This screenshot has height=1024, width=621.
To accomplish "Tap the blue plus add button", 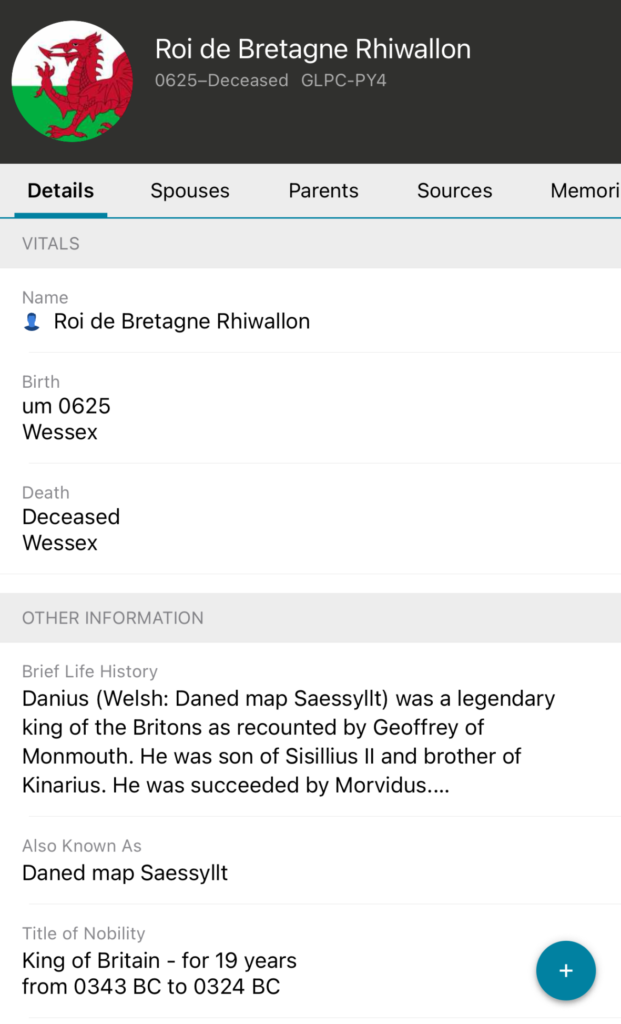I will [x=565, y=971].
